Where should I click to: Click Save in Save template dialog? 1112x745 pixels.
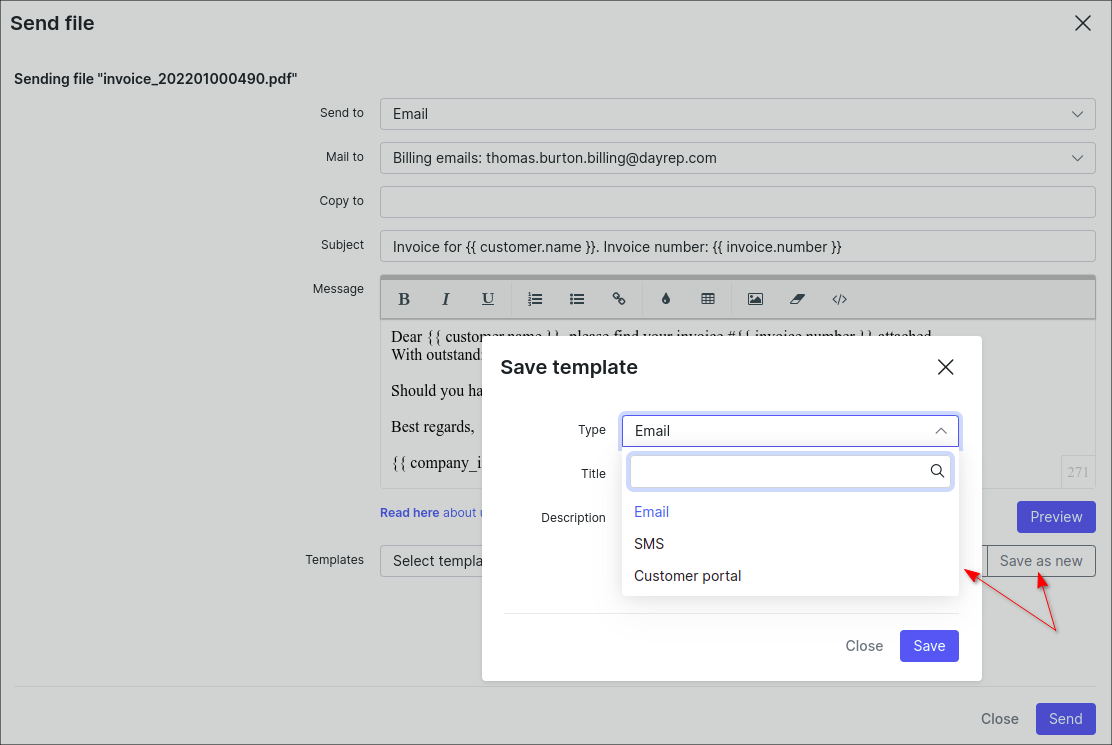click(929, 646)
